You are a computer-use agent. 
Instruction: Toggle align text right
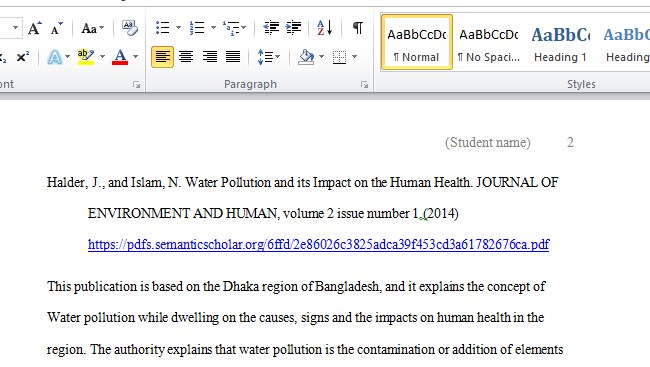[x=210, y=57]
